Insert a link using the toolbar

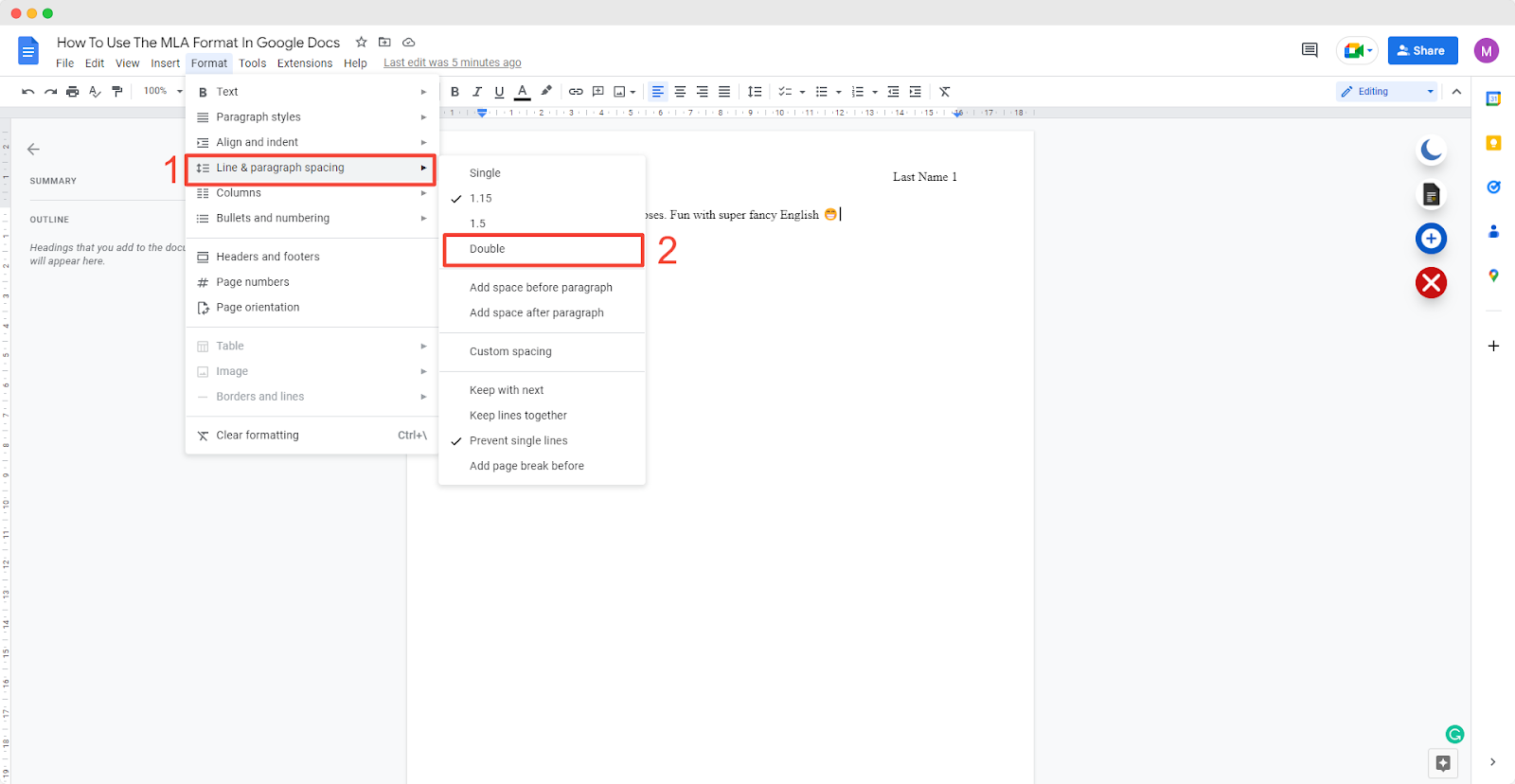point(576,92)
